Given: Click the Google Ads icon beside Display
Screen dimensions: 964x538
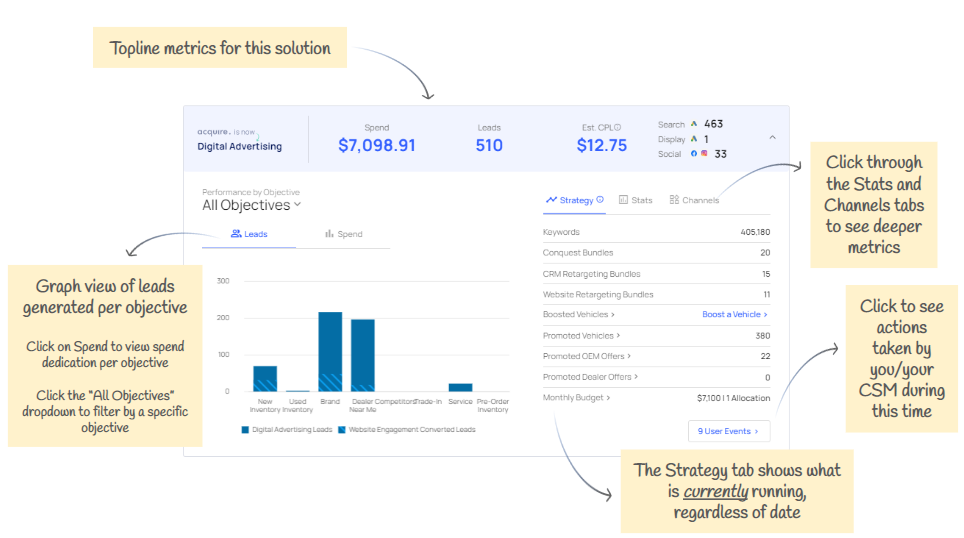Looking at the screenshot, I should tap(694, 140).
